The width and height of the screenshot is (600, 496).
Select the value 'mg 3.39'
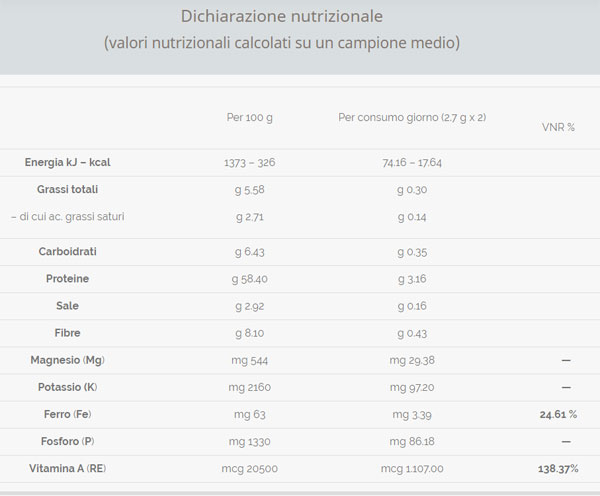pyautogui.click(x=412, y=415)
